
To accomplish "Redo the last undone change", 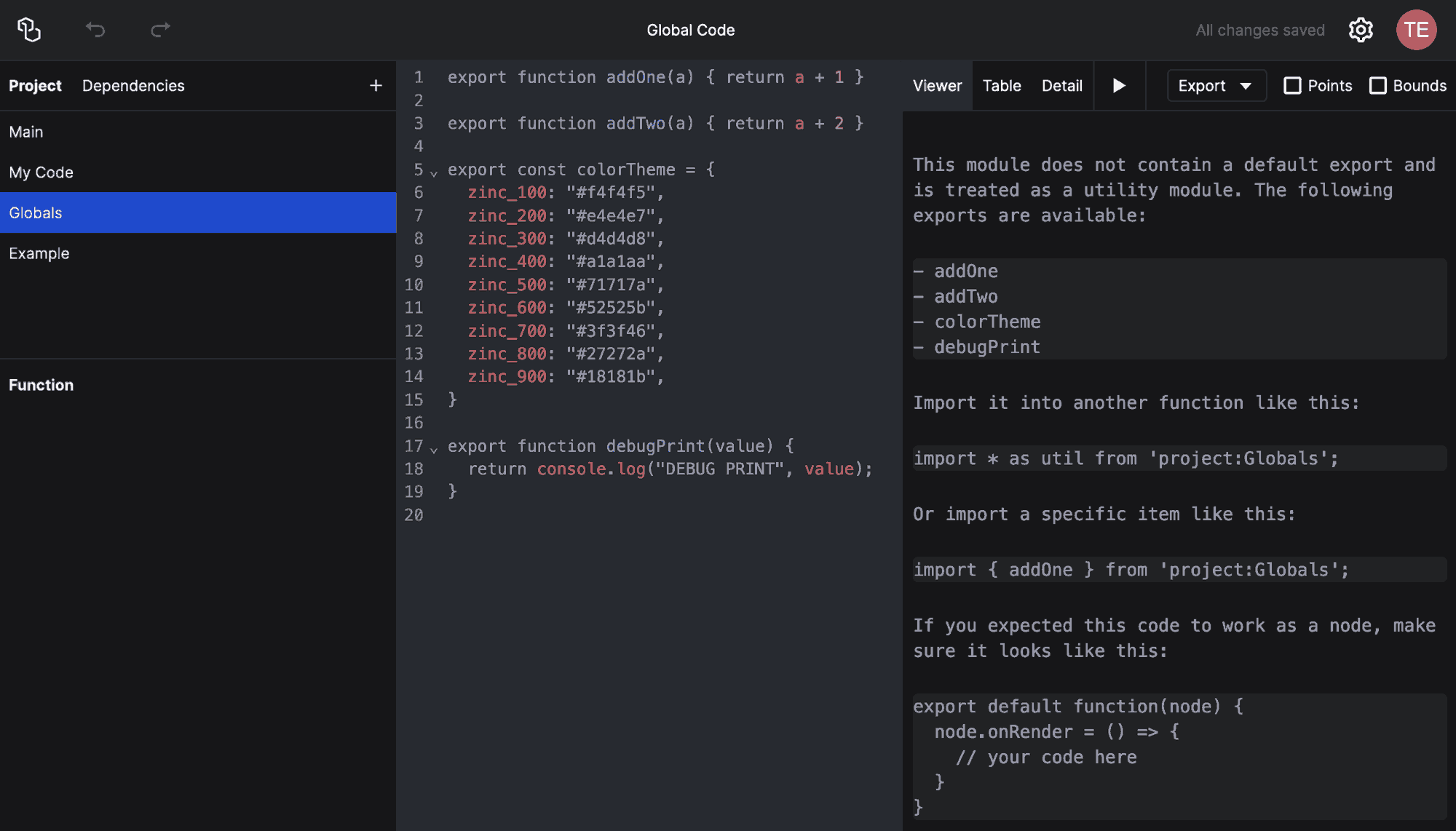I will pyautogui.click(x=160, y=30).
